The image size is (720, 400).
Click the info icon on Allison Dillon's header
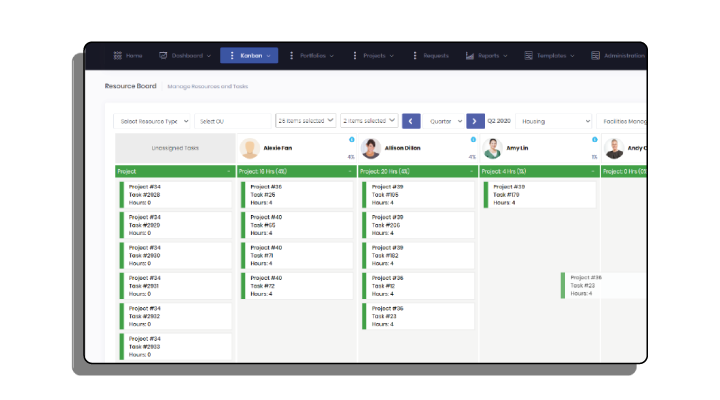(x=473, y=139)
